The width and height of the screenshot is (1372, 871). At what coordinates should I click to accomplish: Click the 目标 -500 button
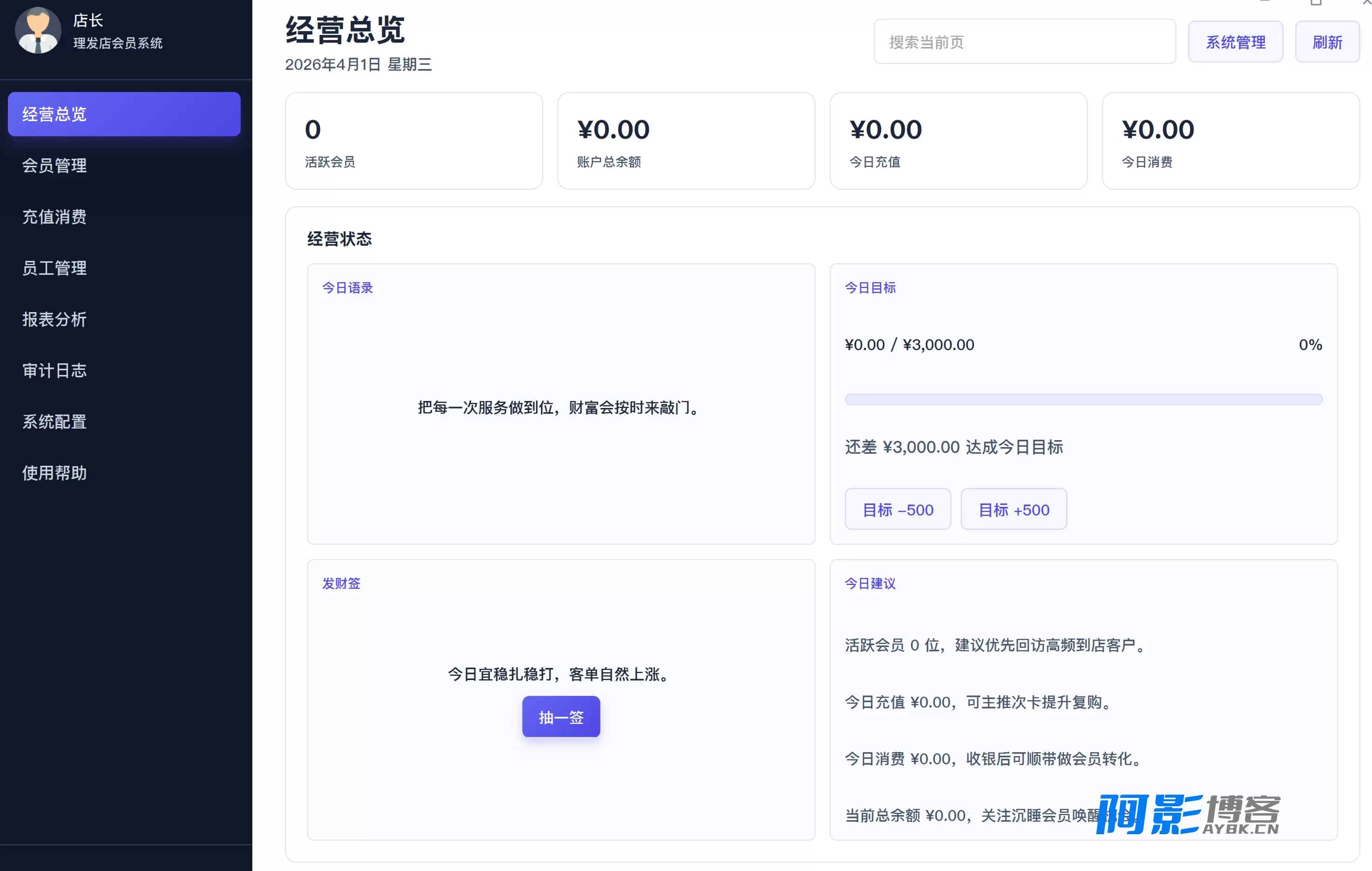[898, 509]
